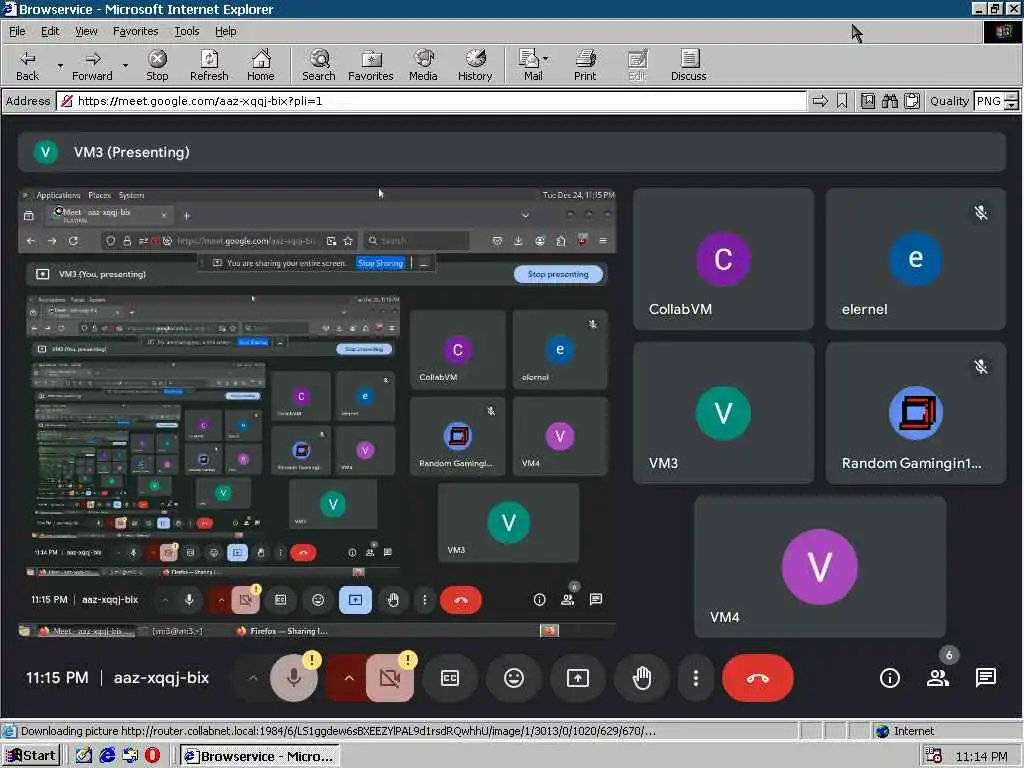Click the bookmark ribbon icon in address bar

842,101
